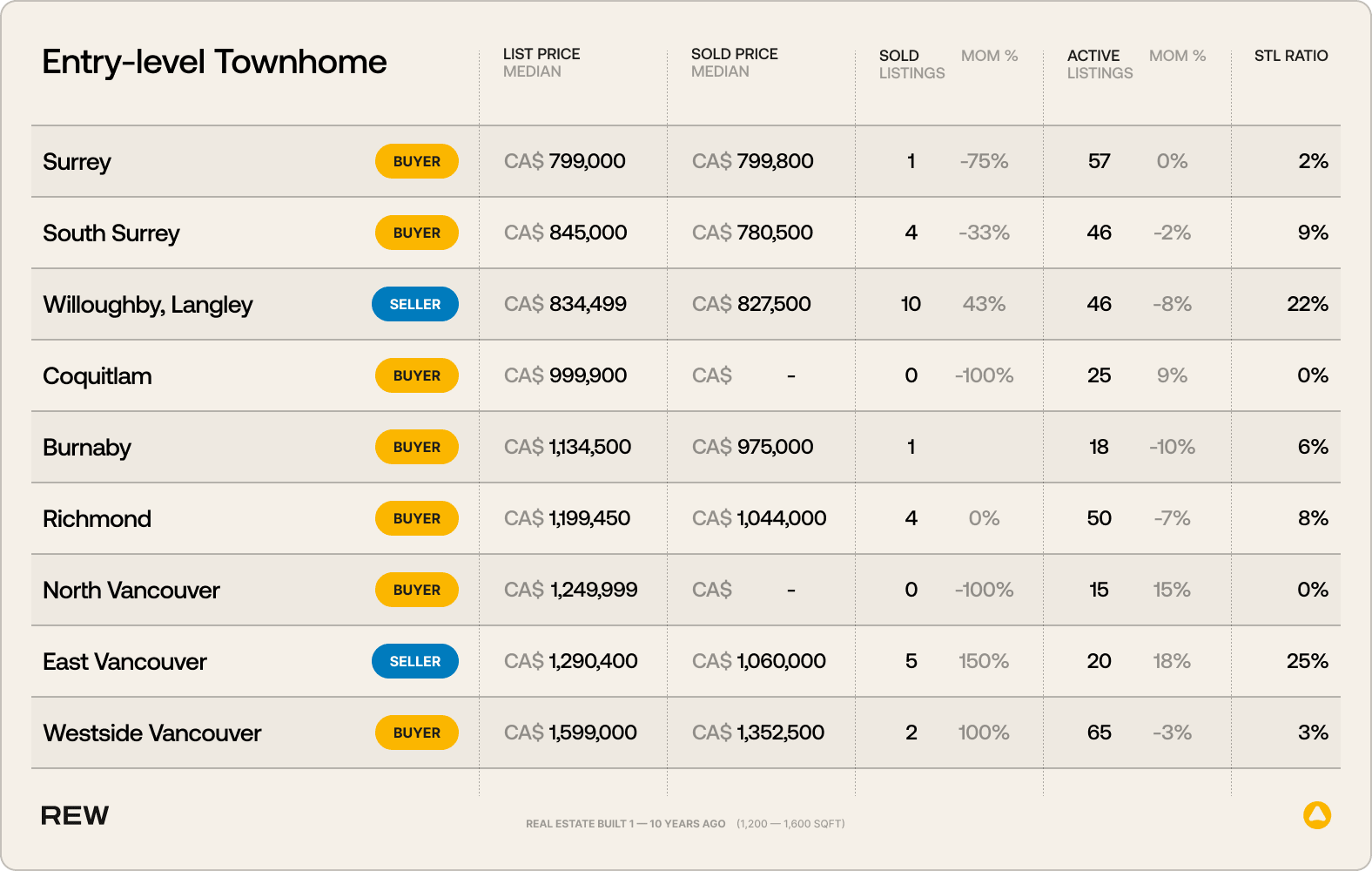Screen dimensions: 1372x871
Task: Select the "CA$ 1,060,000" sold price
Action: [759, 661]
